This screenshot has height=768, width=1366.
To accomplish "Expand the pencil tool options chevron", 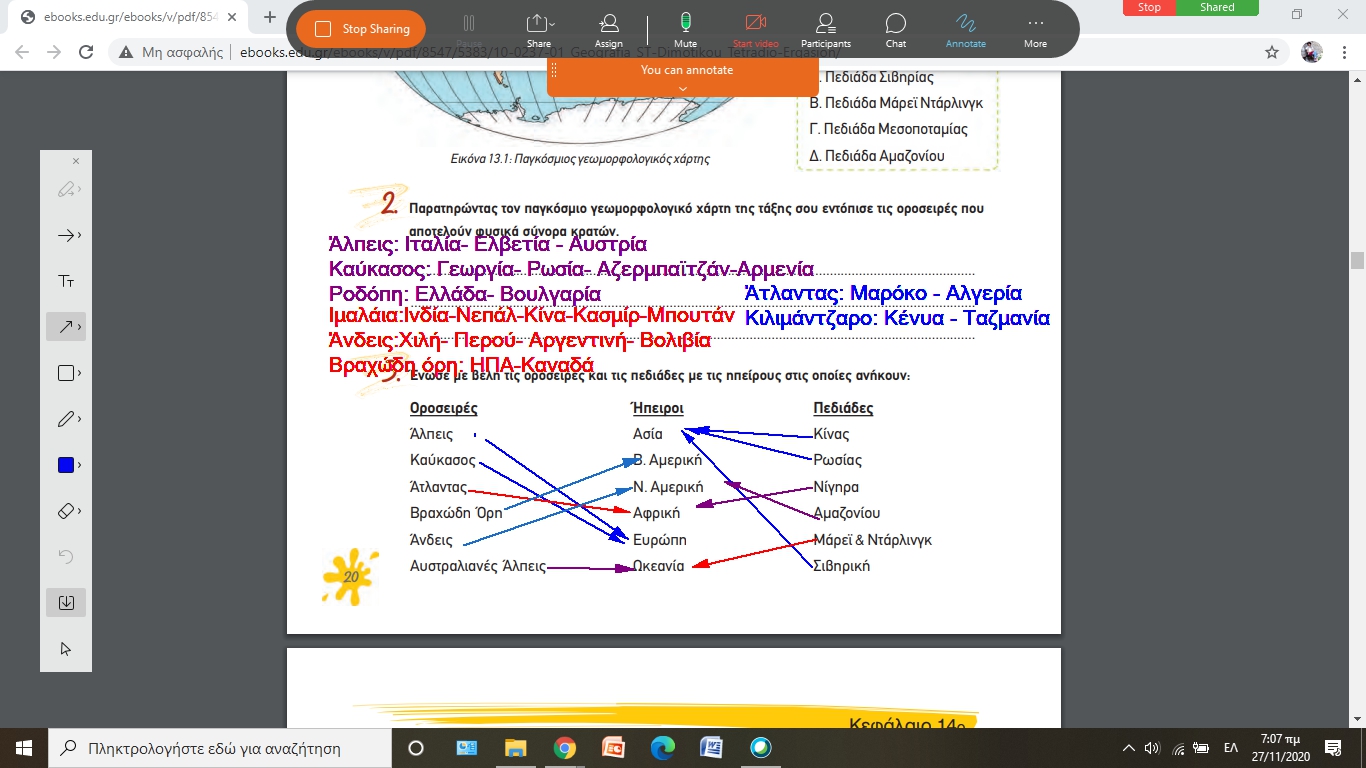I will pos(79,420).
